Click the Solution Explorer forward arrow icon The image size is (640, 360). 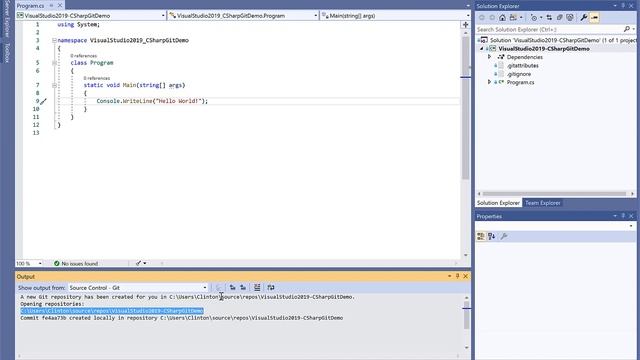point(492,18)
